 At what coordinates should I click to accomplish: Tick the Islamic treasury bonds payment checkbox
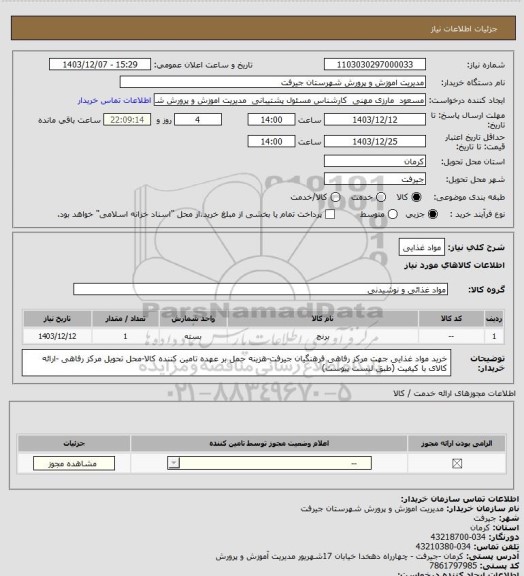330,214
